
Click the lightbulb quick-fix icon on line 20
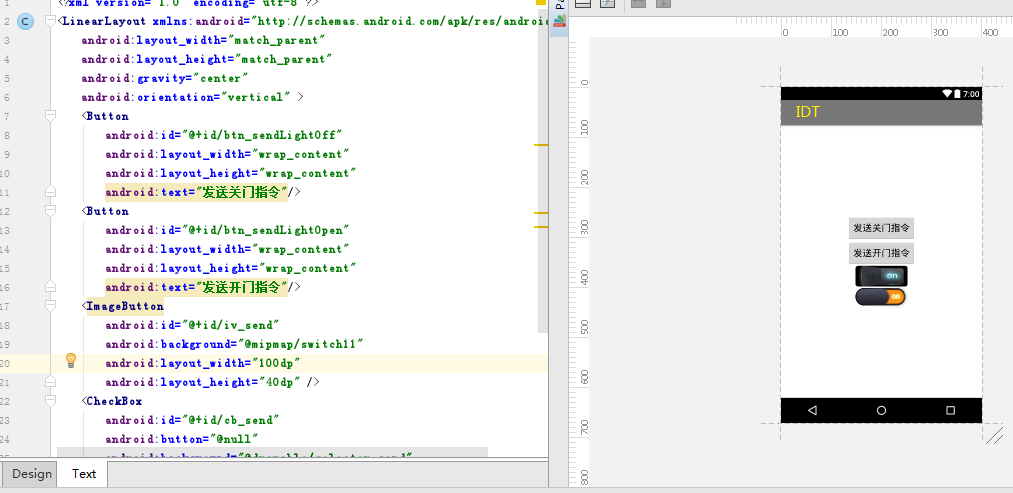click(71, 360)
